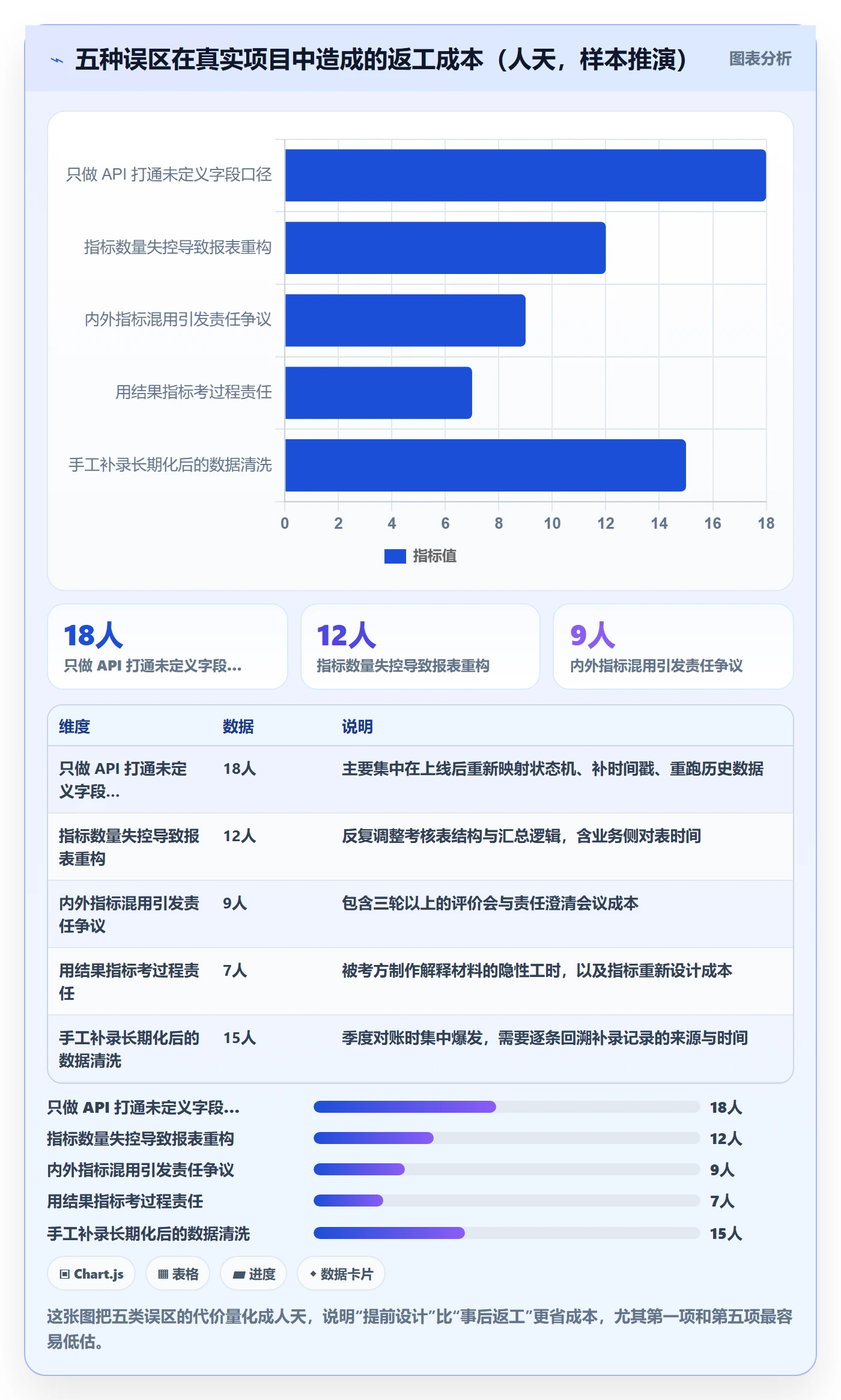Screen dimensions: 841x1400
Task: Click the progress bar for 用结果指标考过程责任
Action: pyautogui.click(x=507, y=1201)
